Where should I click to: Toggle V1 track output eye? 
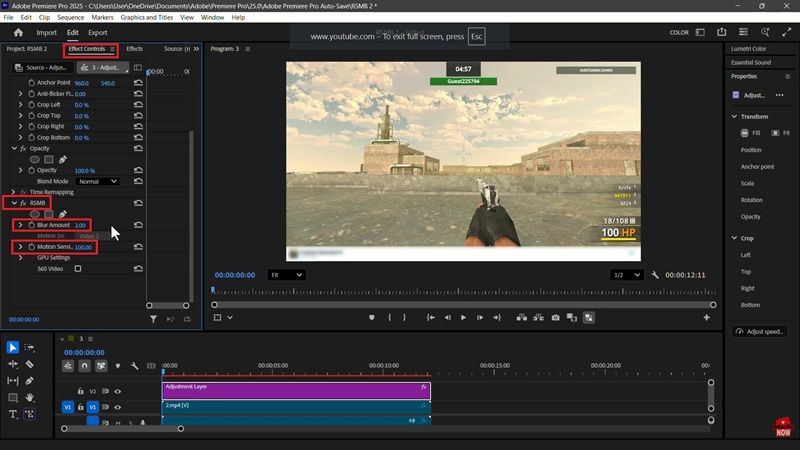[118, 407]
